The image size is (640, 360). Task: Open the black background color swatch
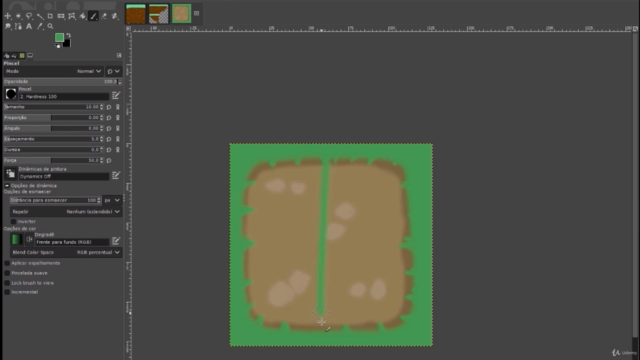pos(67,44)
